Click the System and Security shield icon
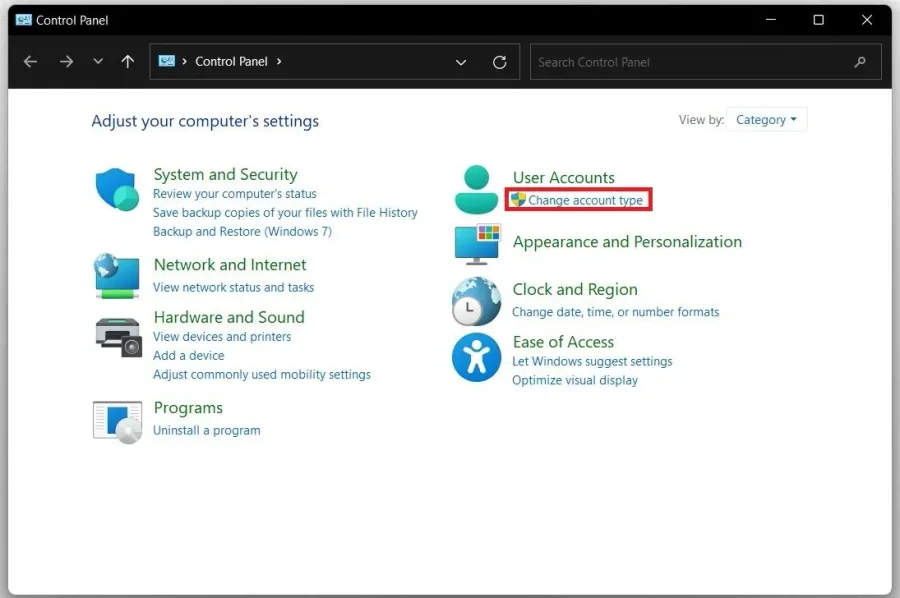This screenshot has width=900, height=598. [117, 189]
